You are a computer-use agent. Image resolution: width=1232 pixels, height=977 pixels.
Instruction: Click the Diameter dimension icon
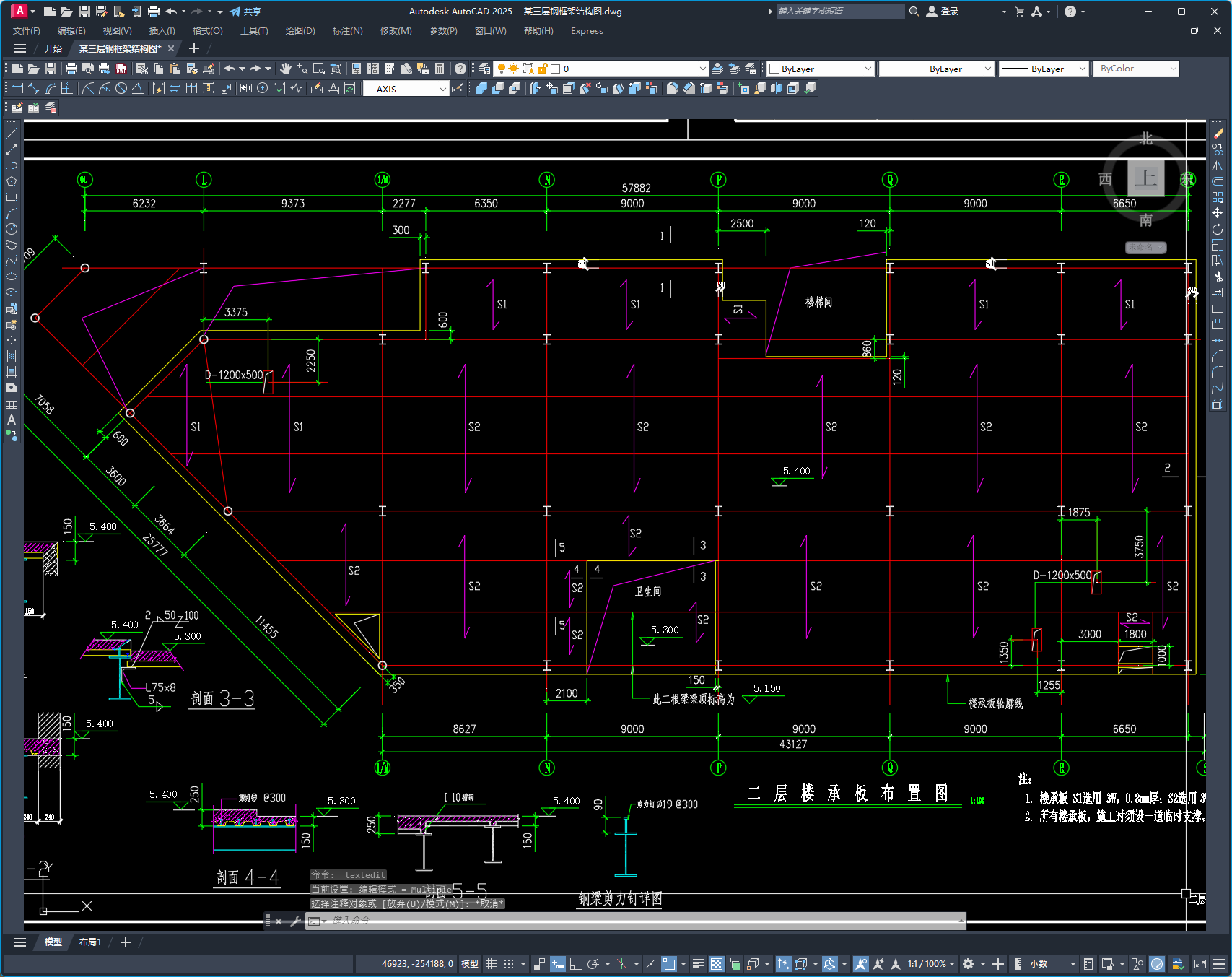[121, 88]
